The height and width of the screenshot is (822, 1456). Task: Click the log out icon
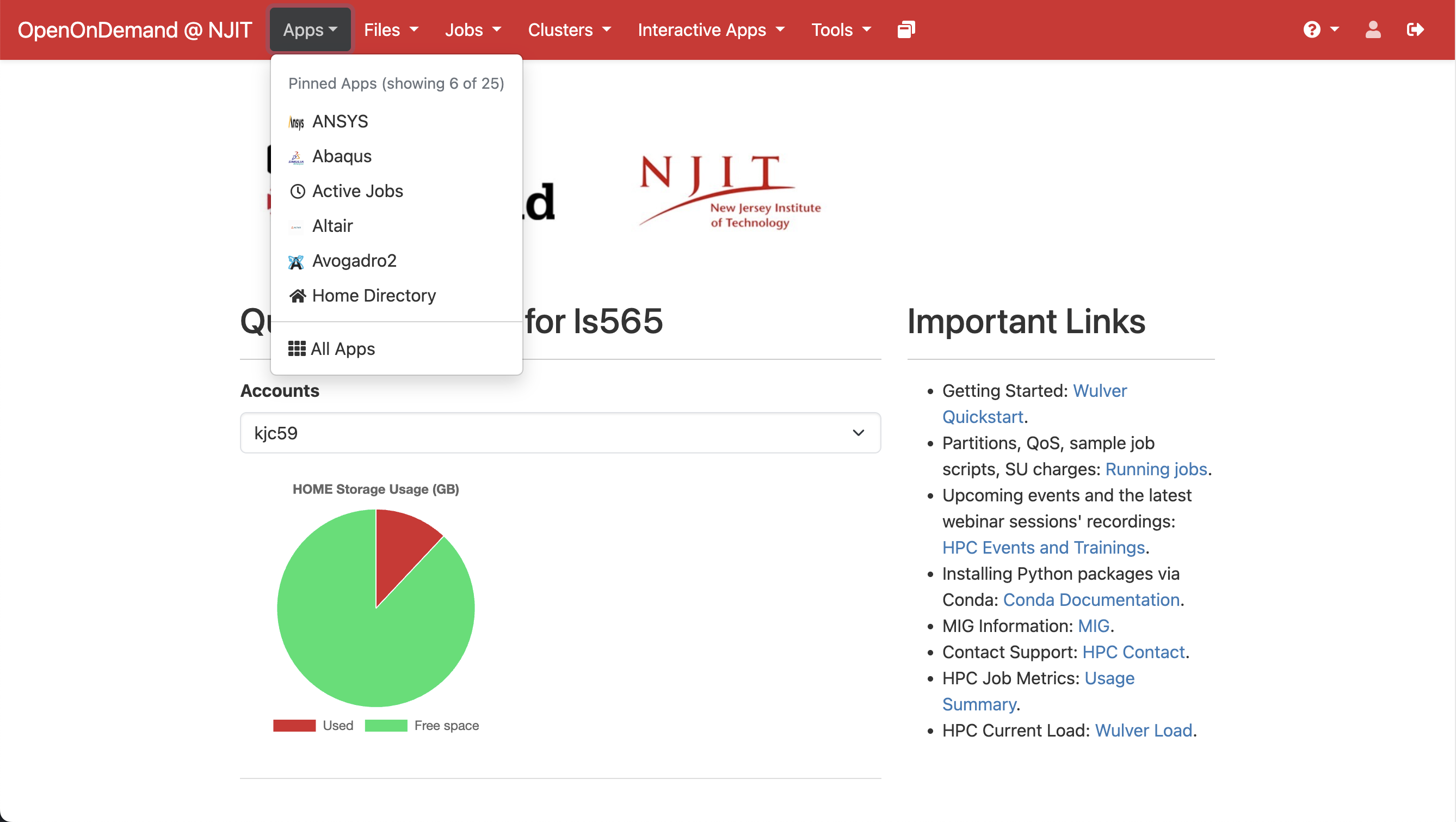coord(1415,30)
